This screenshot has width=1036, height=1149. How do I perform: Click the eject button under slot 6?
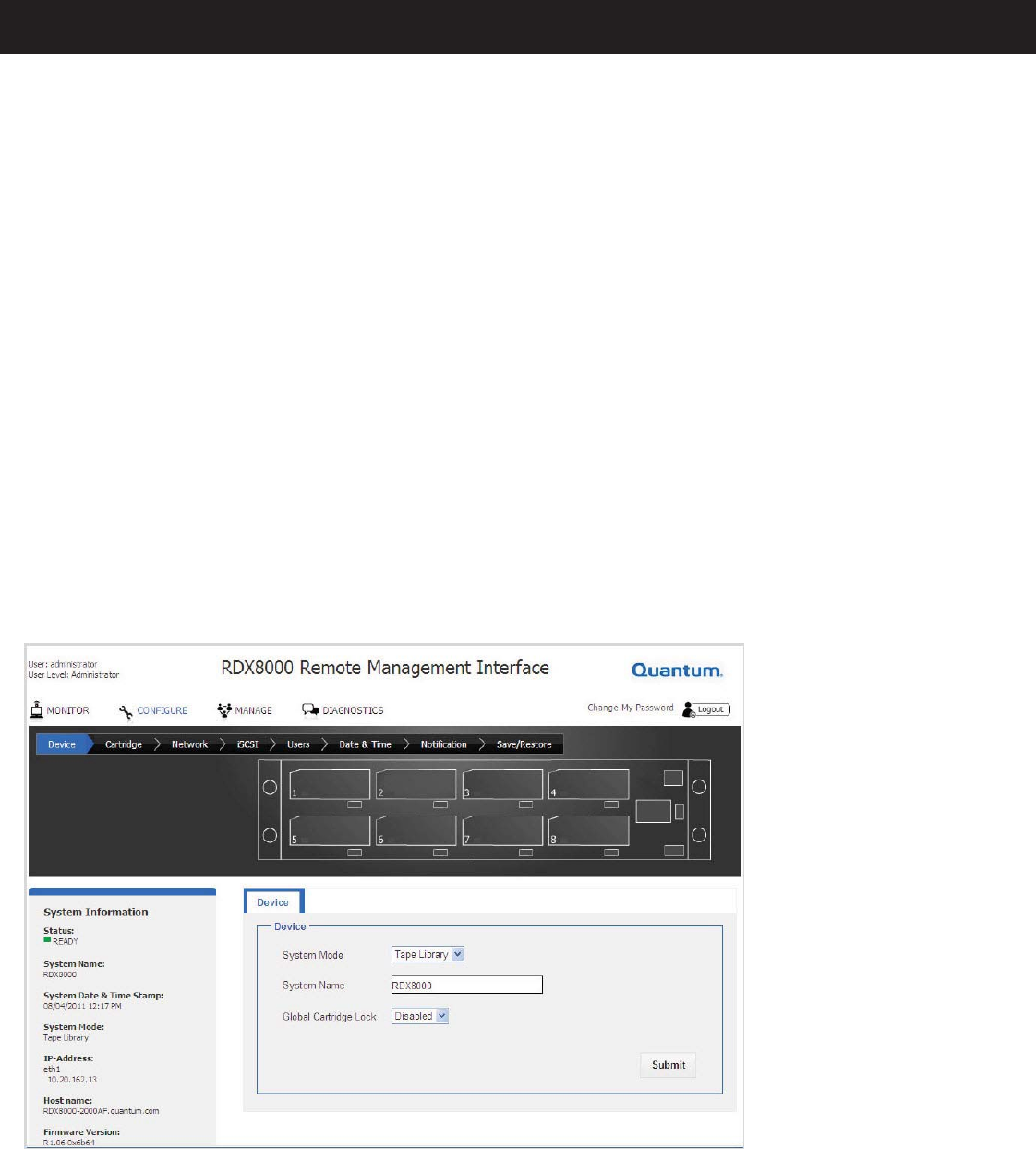click(440, 853)
